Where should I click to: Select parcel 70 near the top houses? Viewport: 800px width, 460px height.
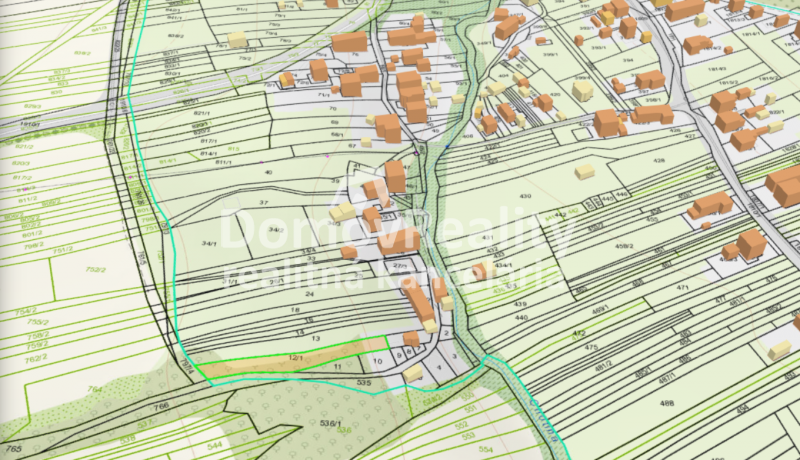(x=333, y=107)
